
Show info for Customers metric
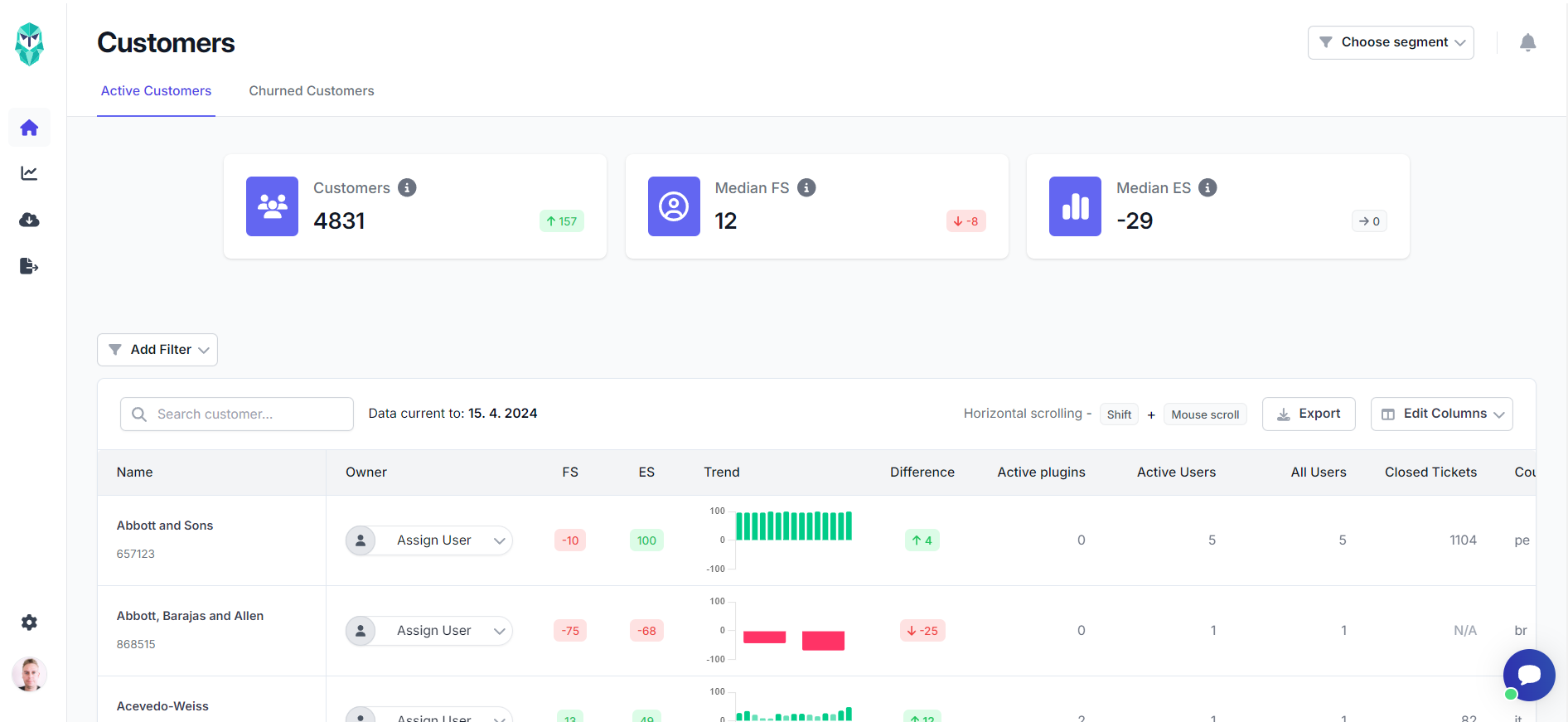tap(407, 188)
